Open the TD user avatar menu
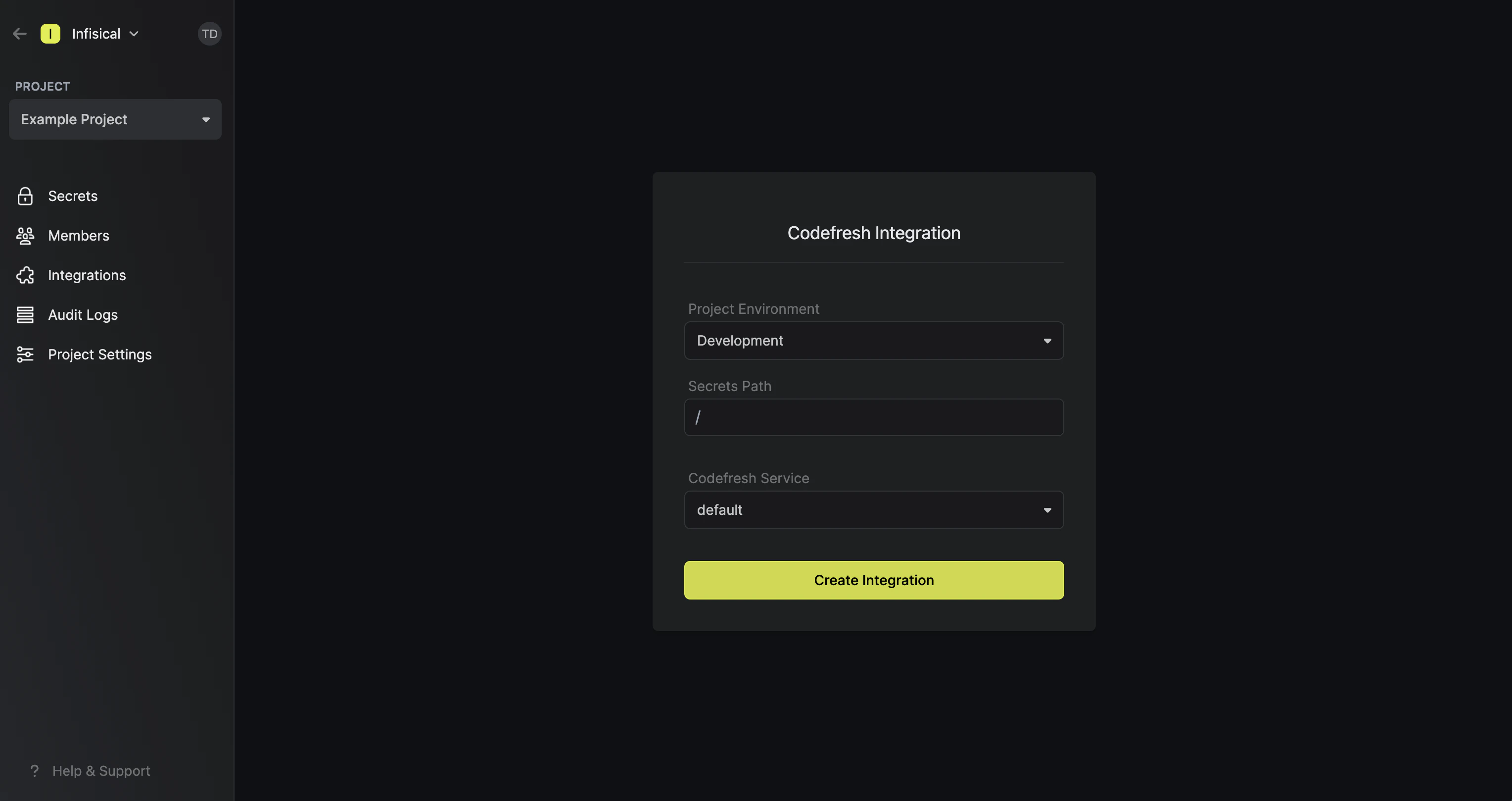 click(x=210, y=34)
